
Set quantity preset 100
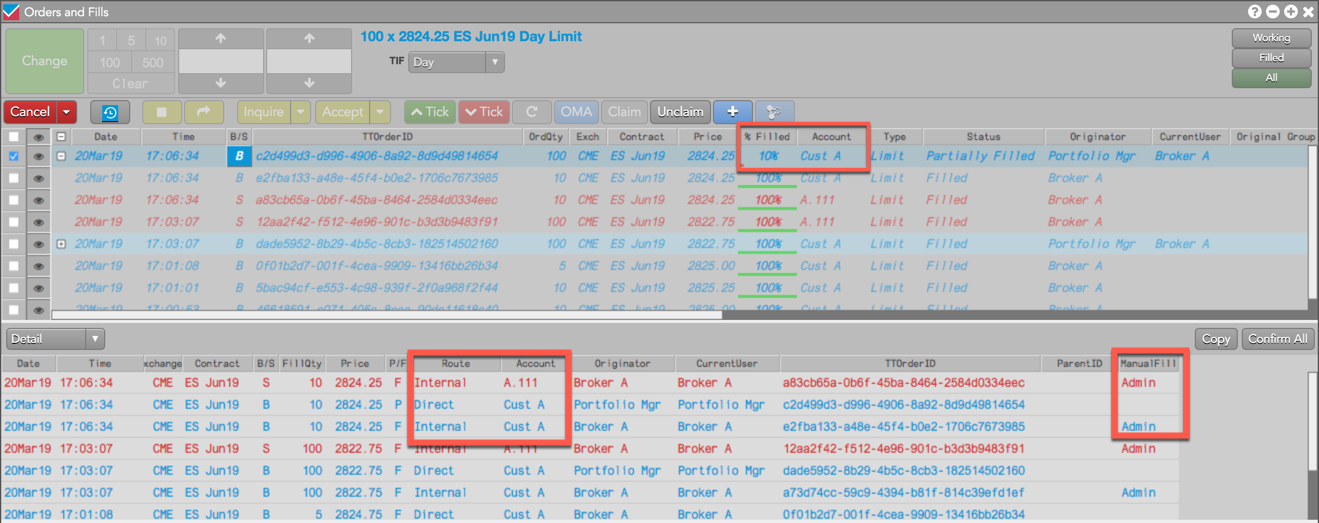[110, 62]
